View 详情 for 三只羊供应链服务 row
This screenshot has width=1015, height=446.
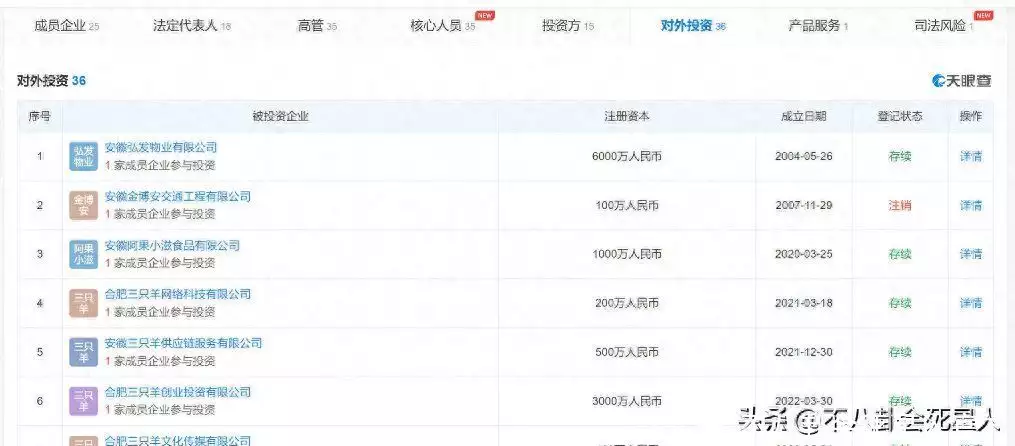970,352
